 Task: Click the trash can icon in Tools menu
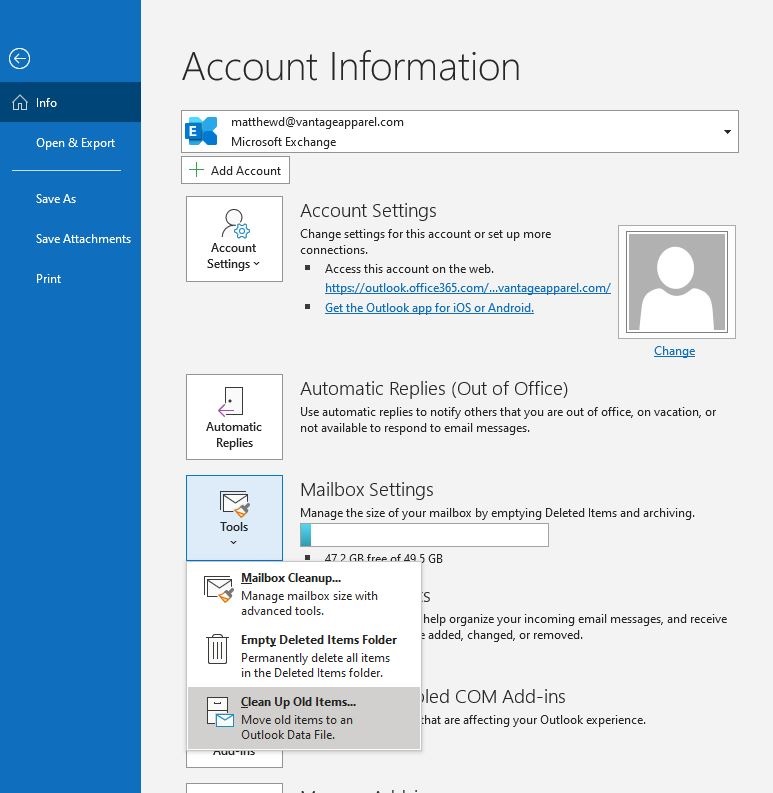click(x=218, y=649)
